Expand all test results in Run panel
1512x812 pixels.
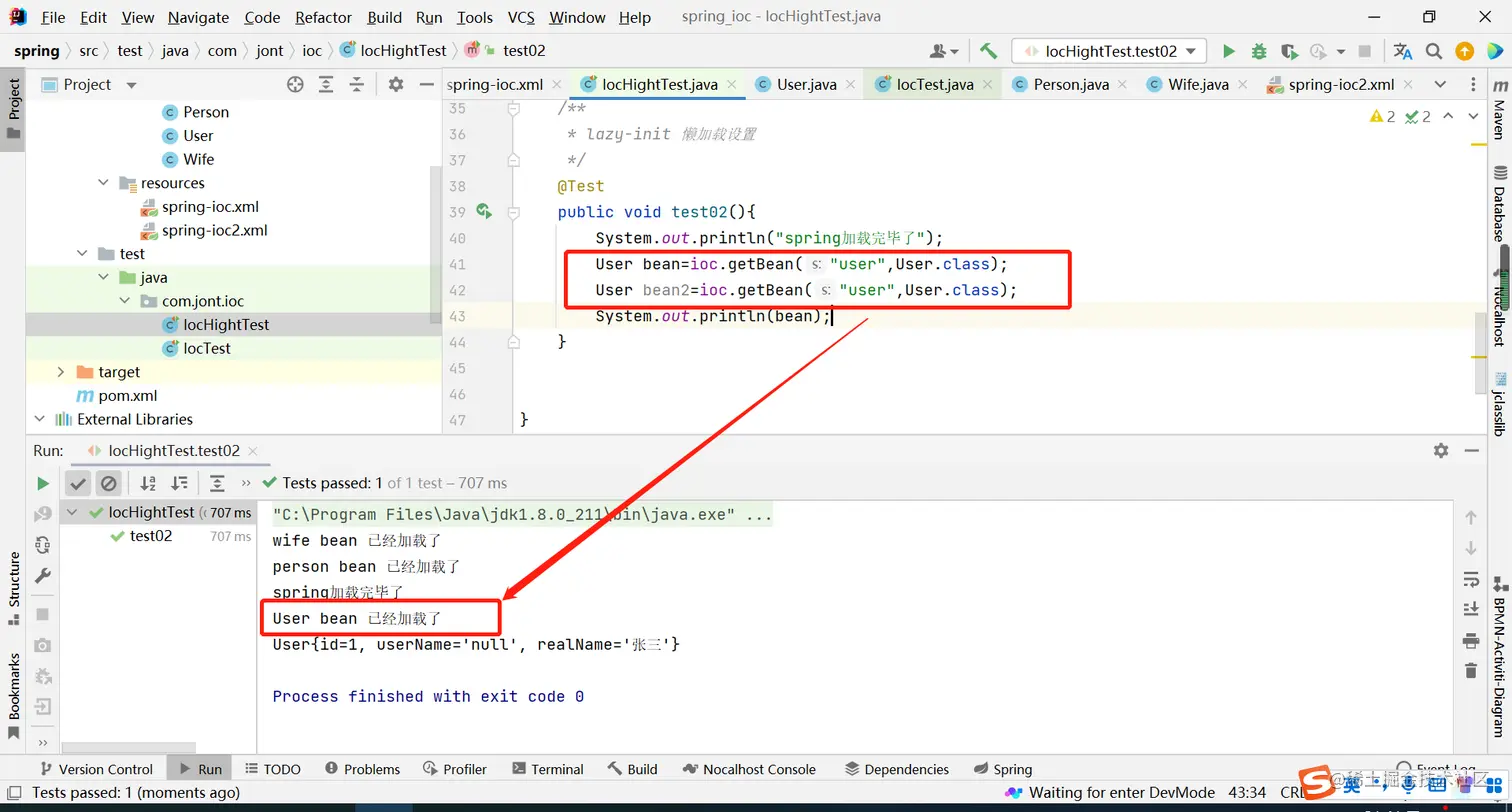(217, 484)
